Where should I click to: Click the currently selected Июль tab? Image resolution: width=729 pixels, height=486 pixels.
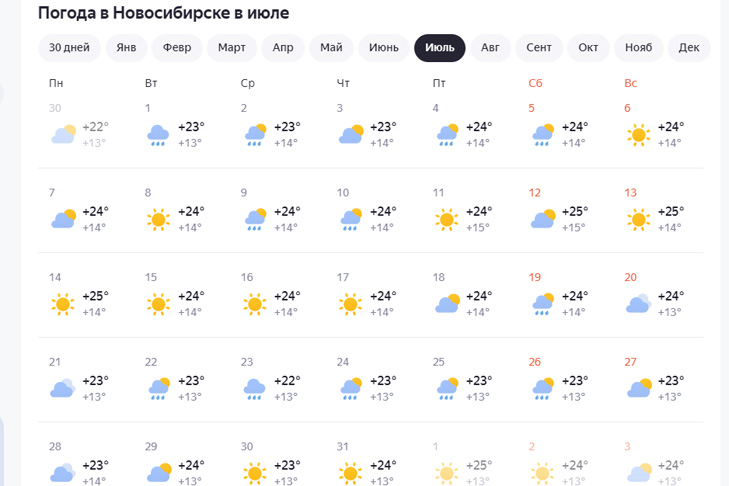coord(439,48)
